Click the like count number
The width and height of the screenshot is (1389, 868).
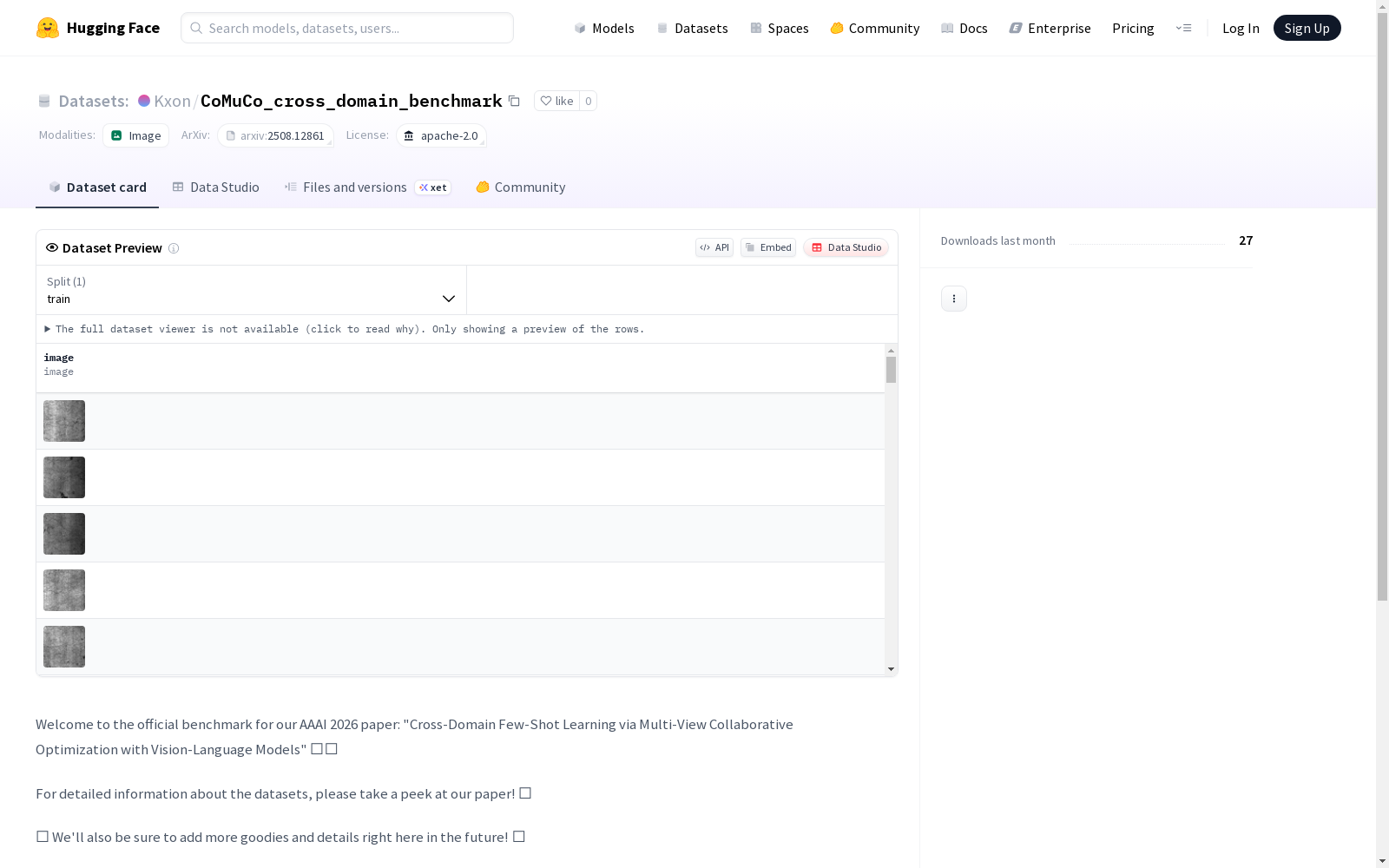click(589, 101)
